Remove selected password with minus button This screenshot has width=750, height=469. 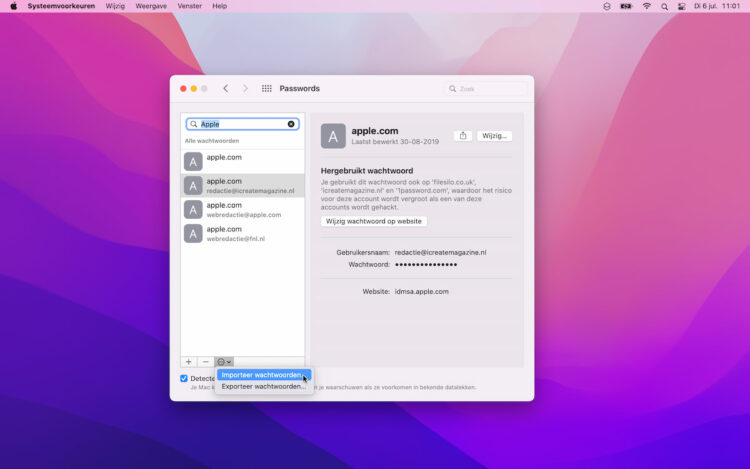click(205, 361)
